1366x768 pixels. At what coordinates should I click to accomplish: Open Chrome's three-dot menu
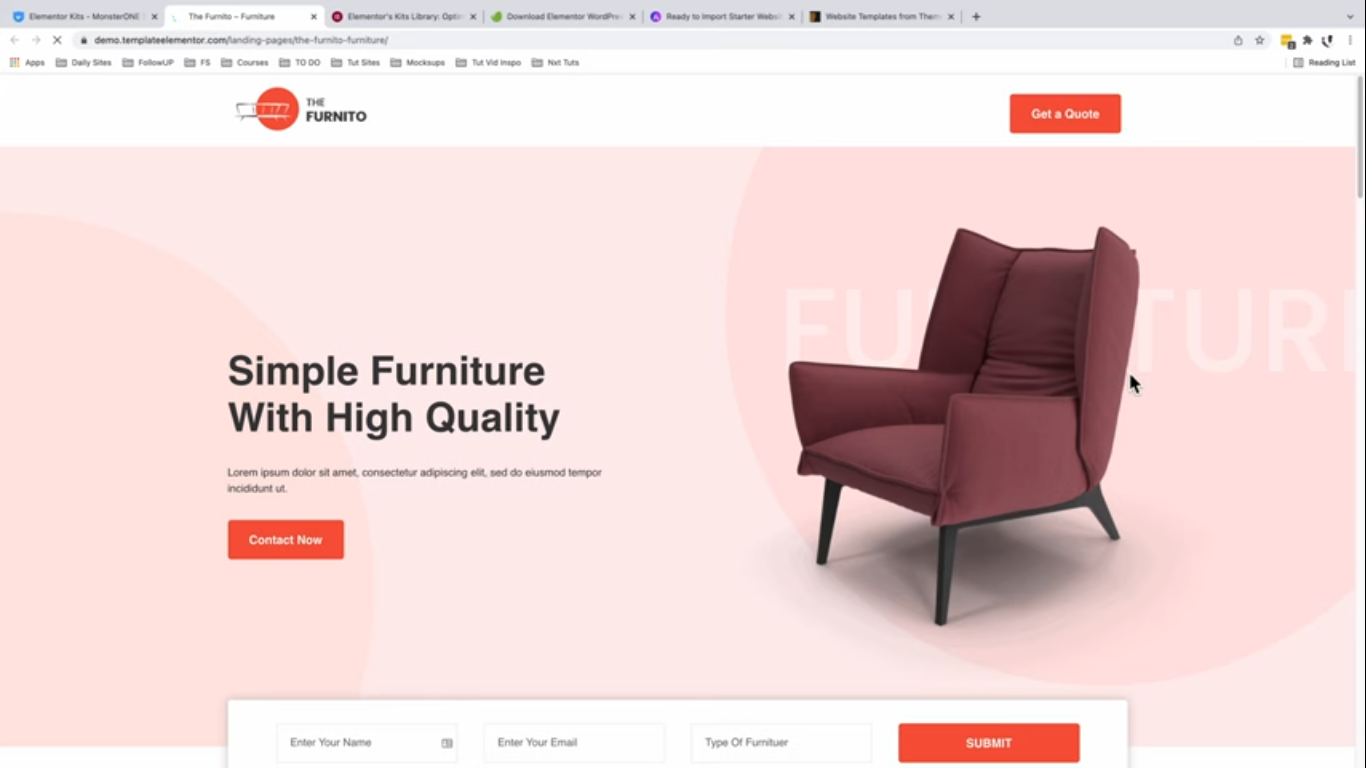(x=1350, y=40)
